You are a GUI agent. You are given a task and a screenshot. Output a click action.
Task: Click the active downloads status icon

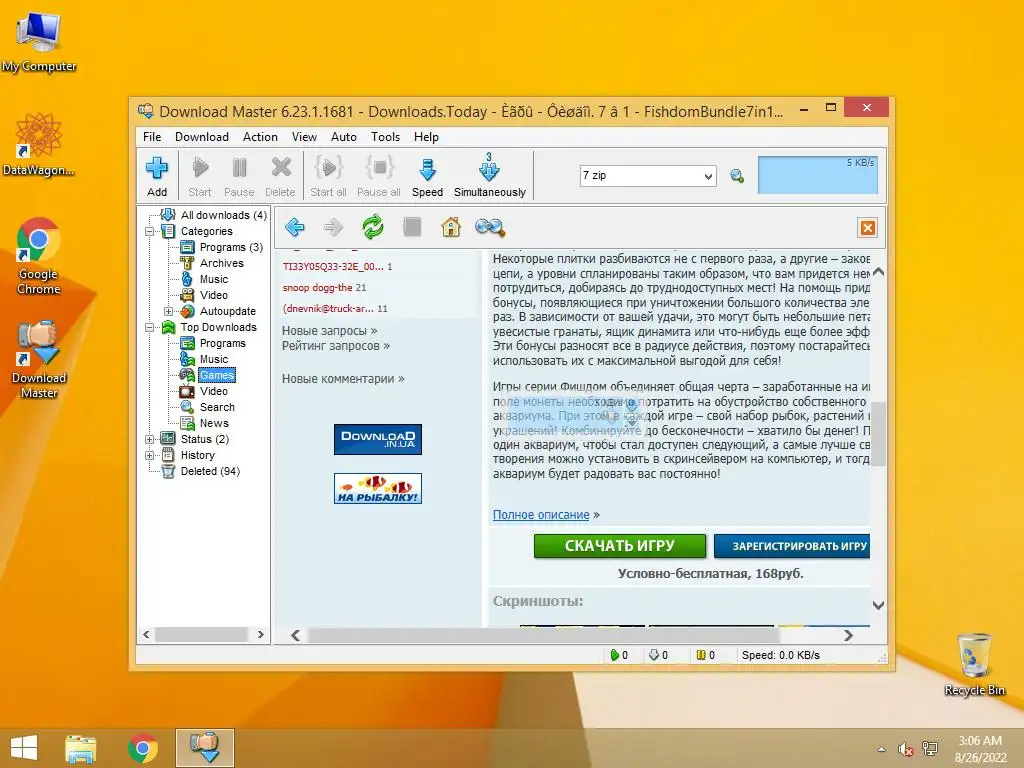615,655
